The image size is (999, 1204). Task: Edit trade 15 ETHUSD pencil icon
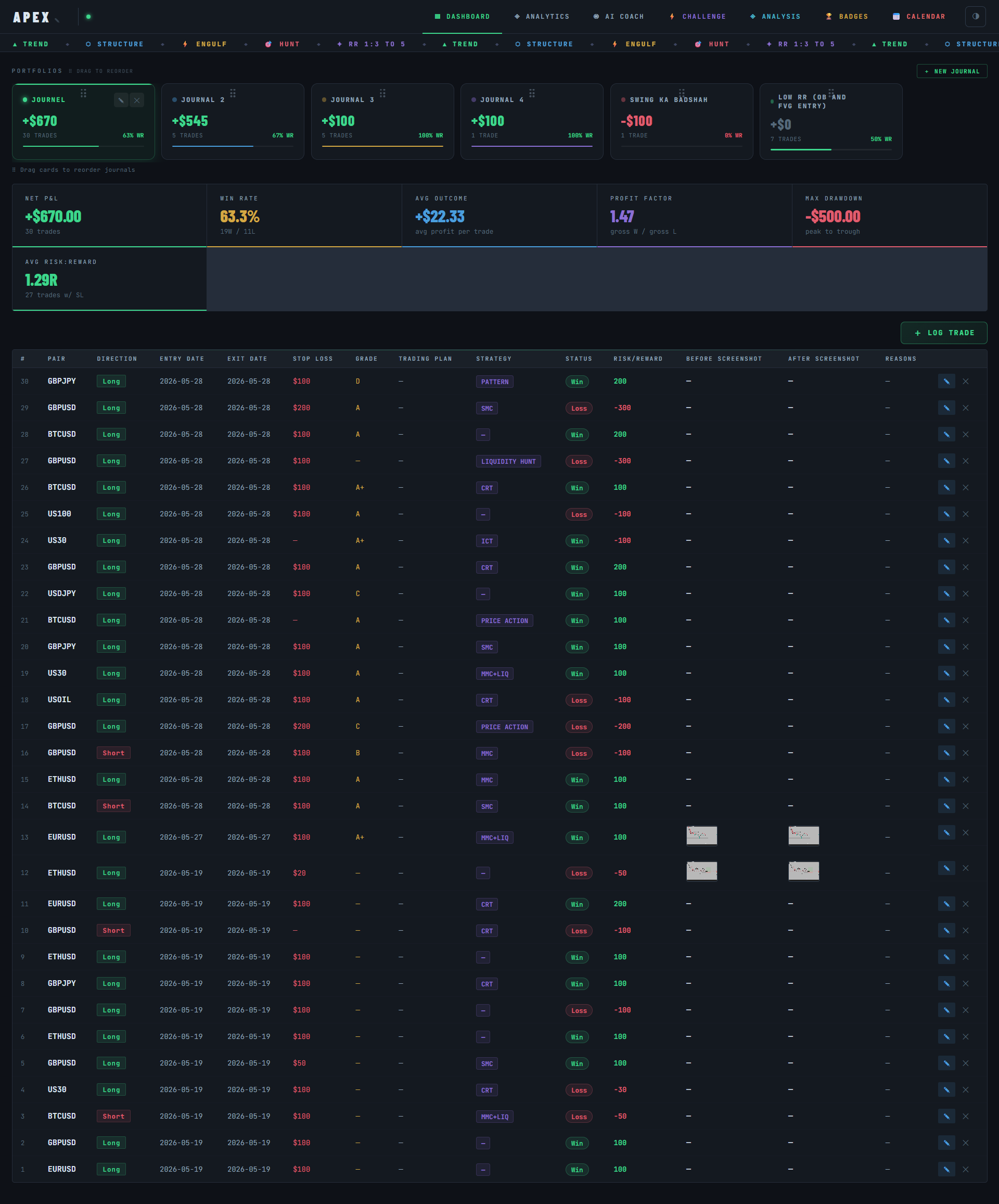point(946,780)
